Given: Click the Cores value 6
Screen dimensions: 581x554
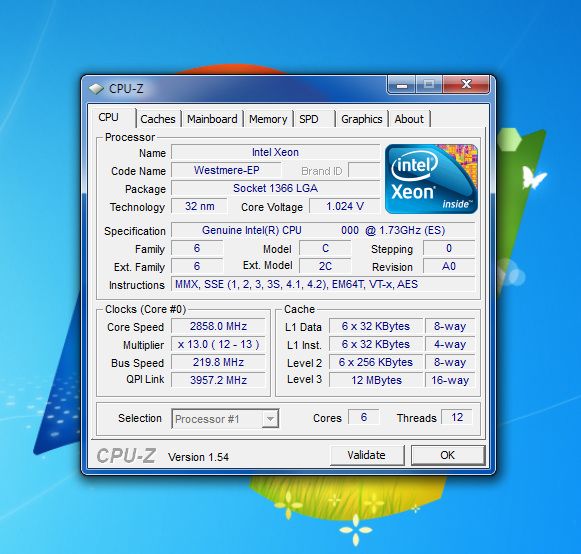Looking at the screenshot, I should pos(363,417).
